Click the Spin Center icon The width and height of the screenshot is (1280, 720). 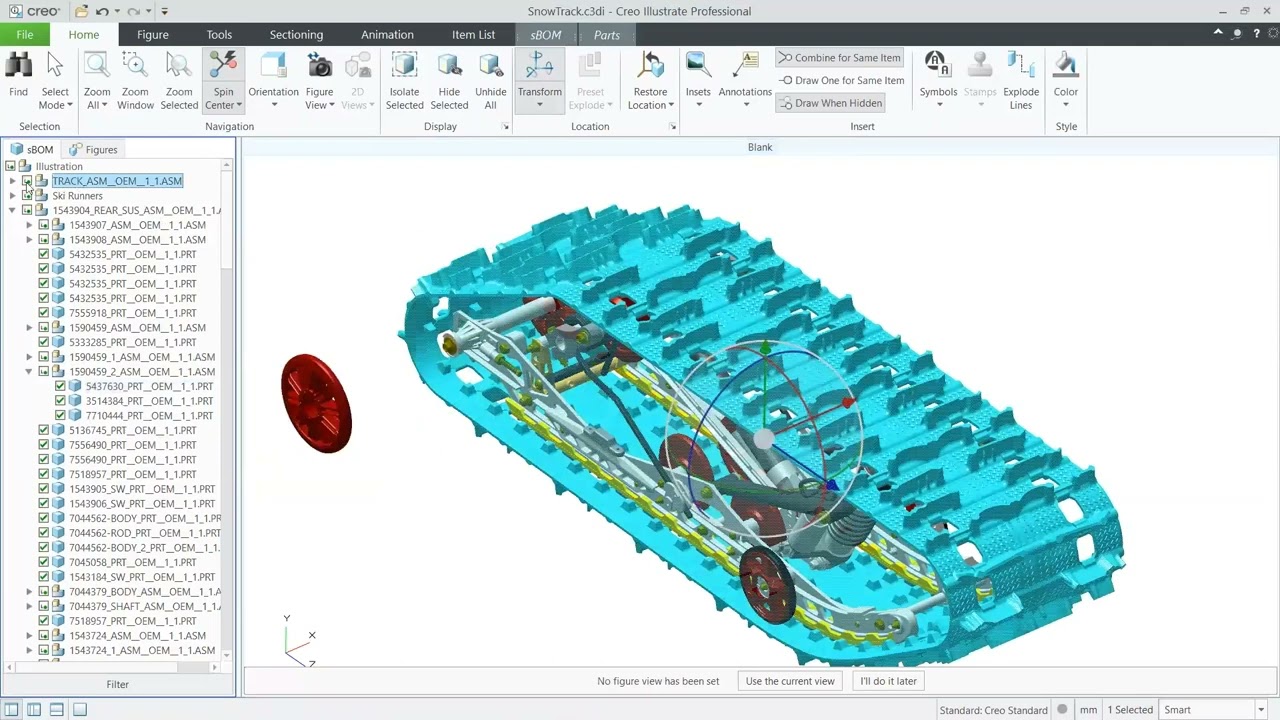(223, 66)
